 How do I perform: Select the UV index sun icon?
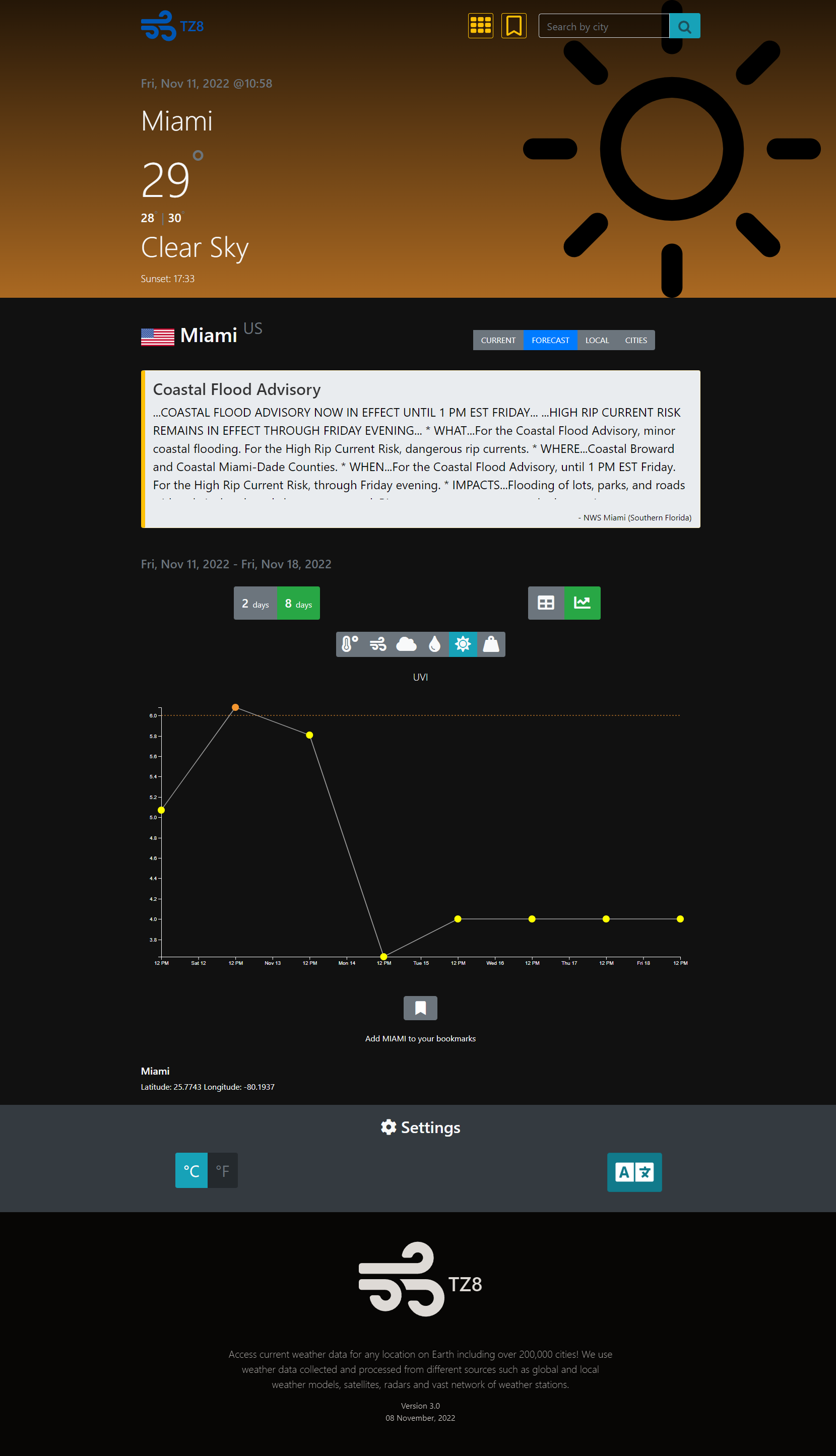coord(463,644)
